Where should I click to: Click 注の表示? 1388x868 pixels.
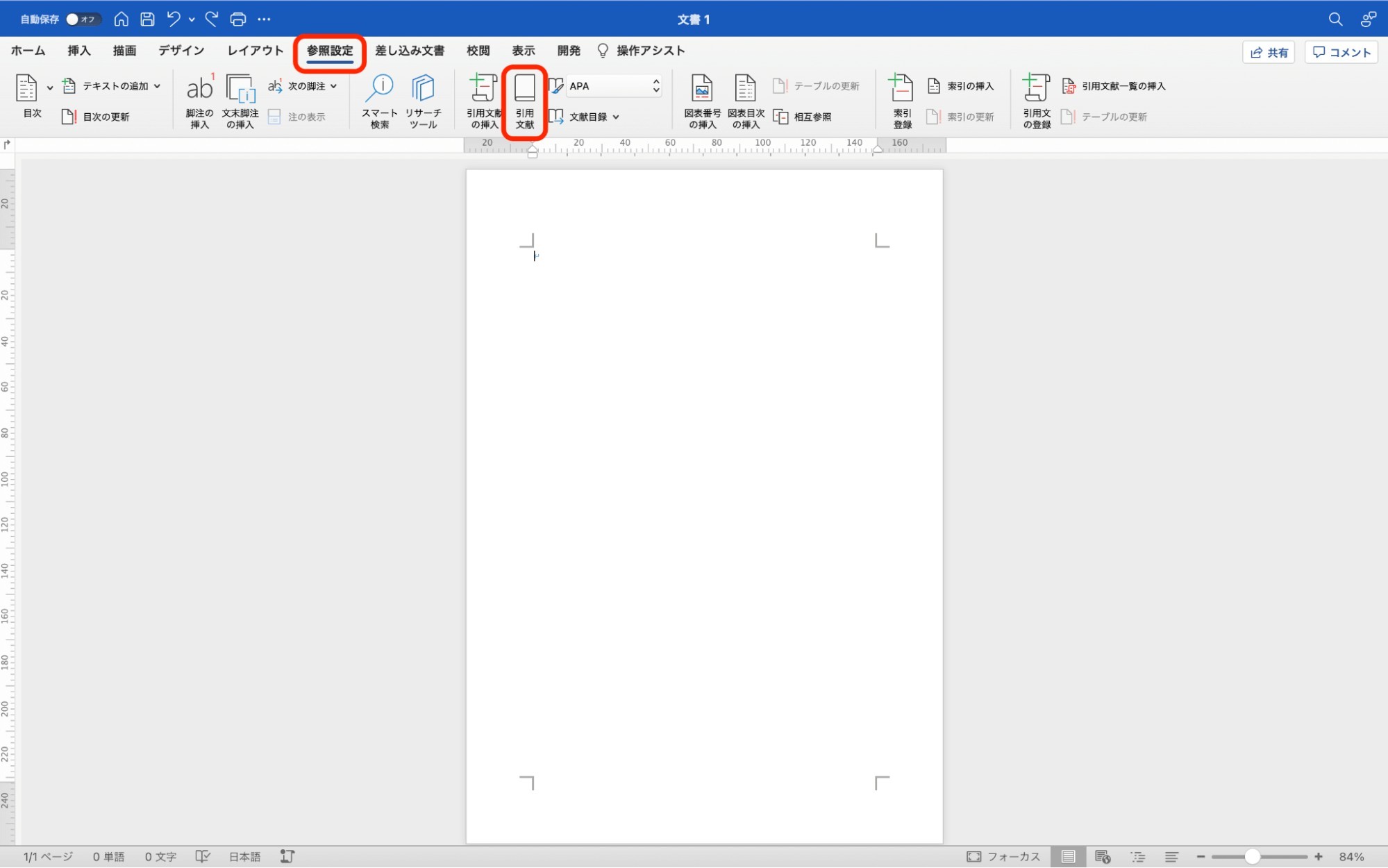pyautogui.click(x=296, y=117)
